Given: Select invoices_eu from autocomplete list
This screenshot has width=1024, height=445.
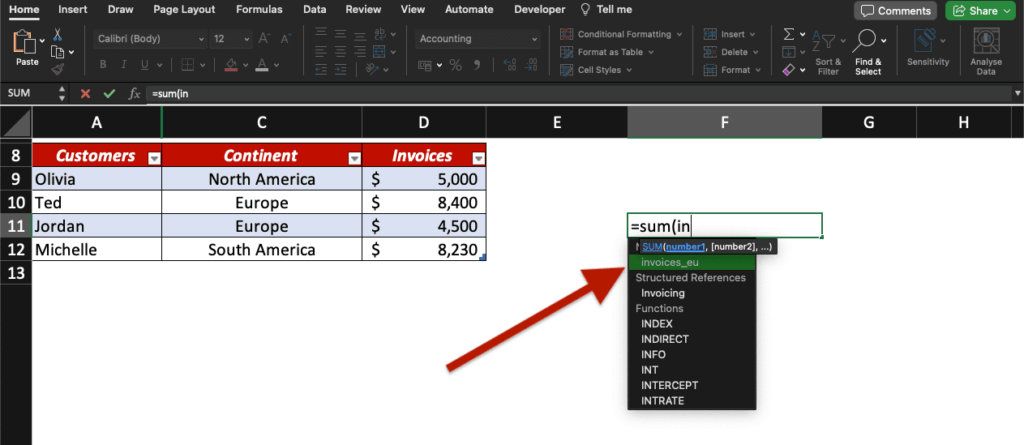Looking at the screenshot, I should (670, 262).
